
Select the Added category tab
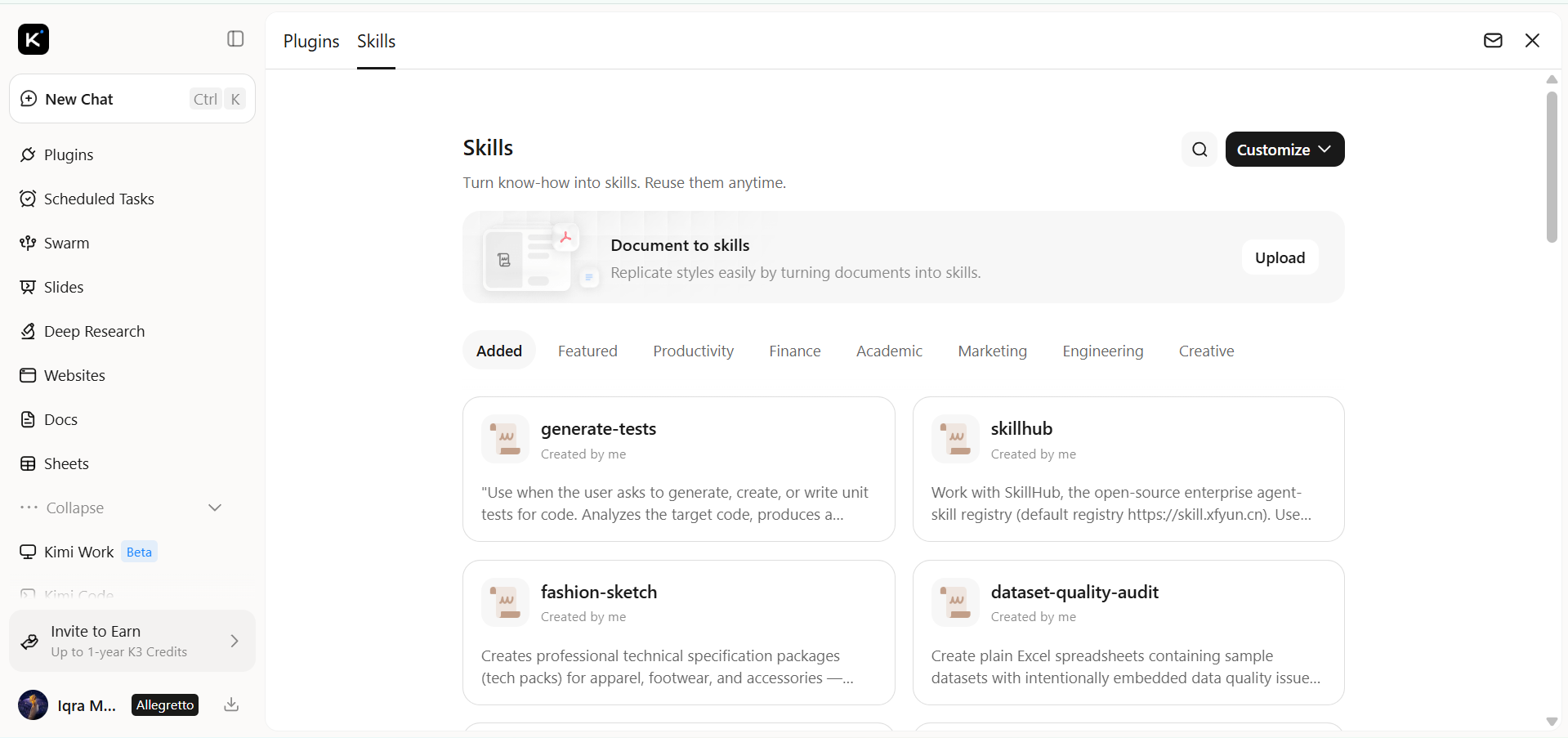[499, 351]
